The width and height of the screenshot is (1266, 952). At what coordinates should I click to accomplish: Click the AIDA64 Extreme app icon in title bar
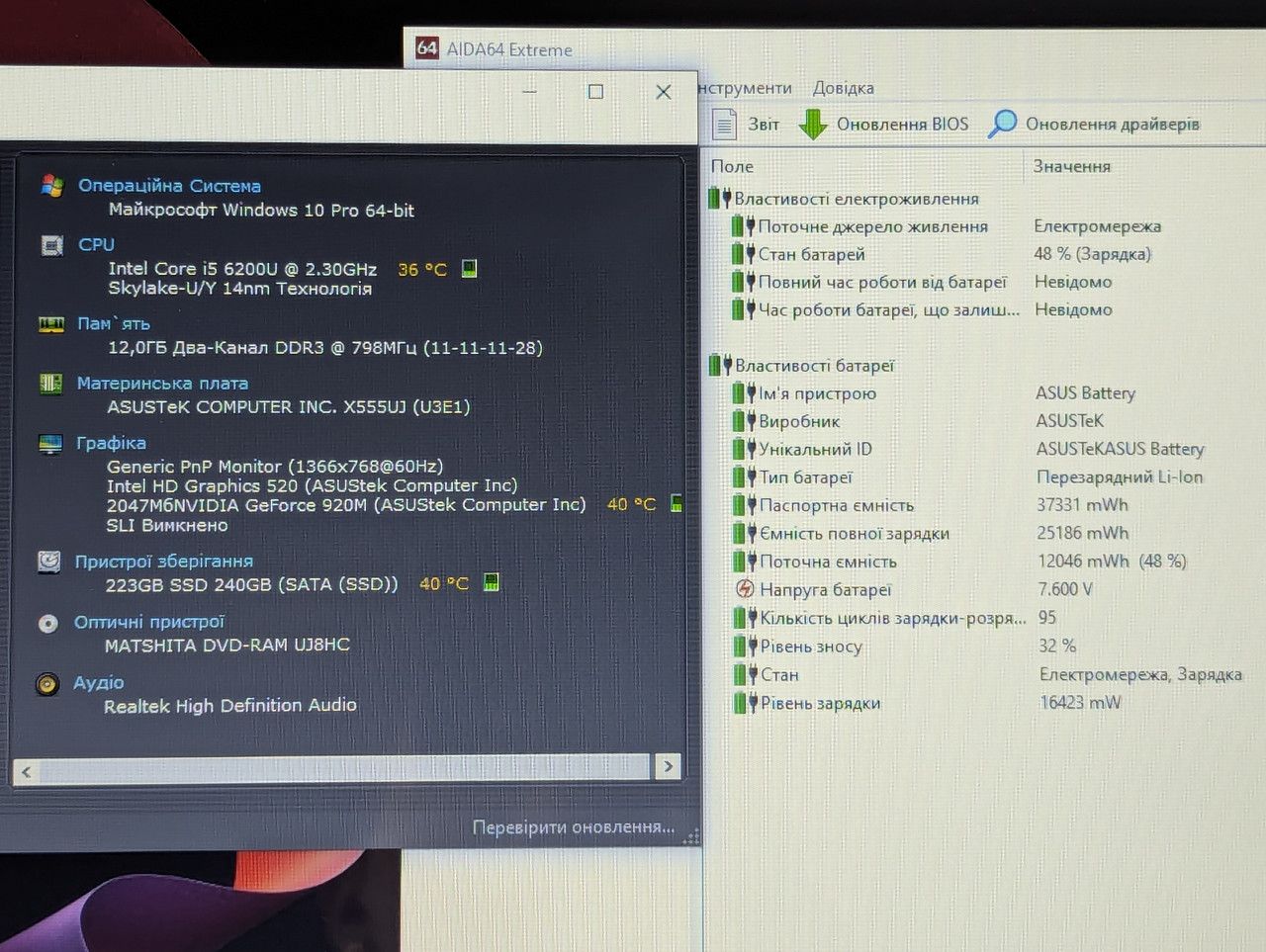click(x=426, y=48)
